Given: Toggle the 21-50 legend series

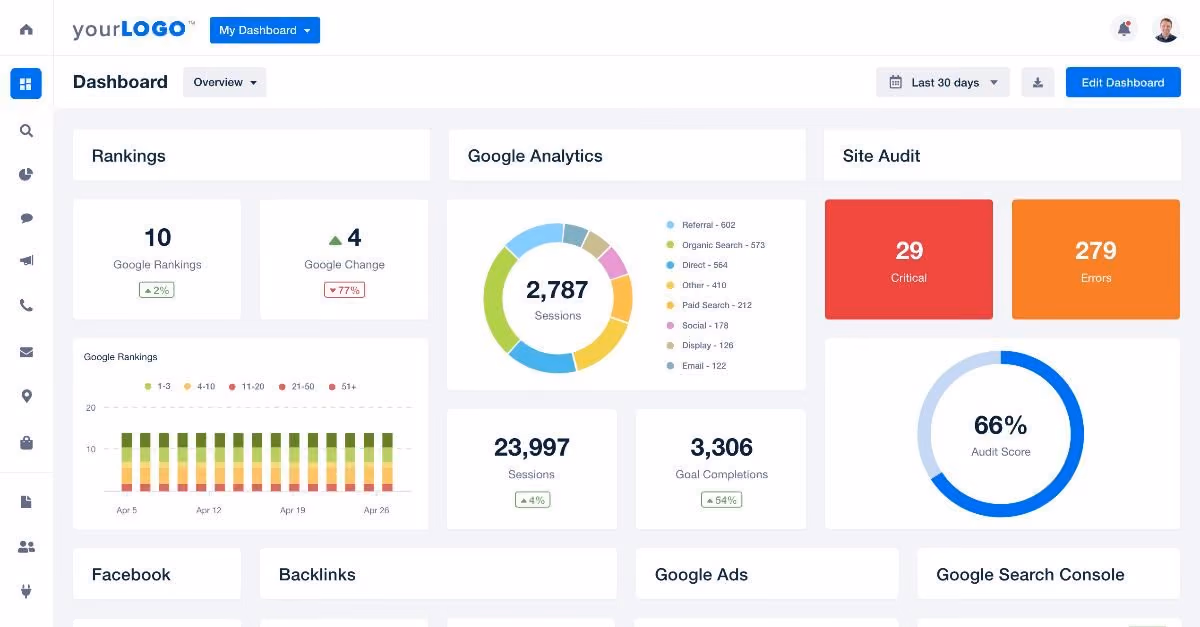Looking at the screenshot, I should 296,386.
